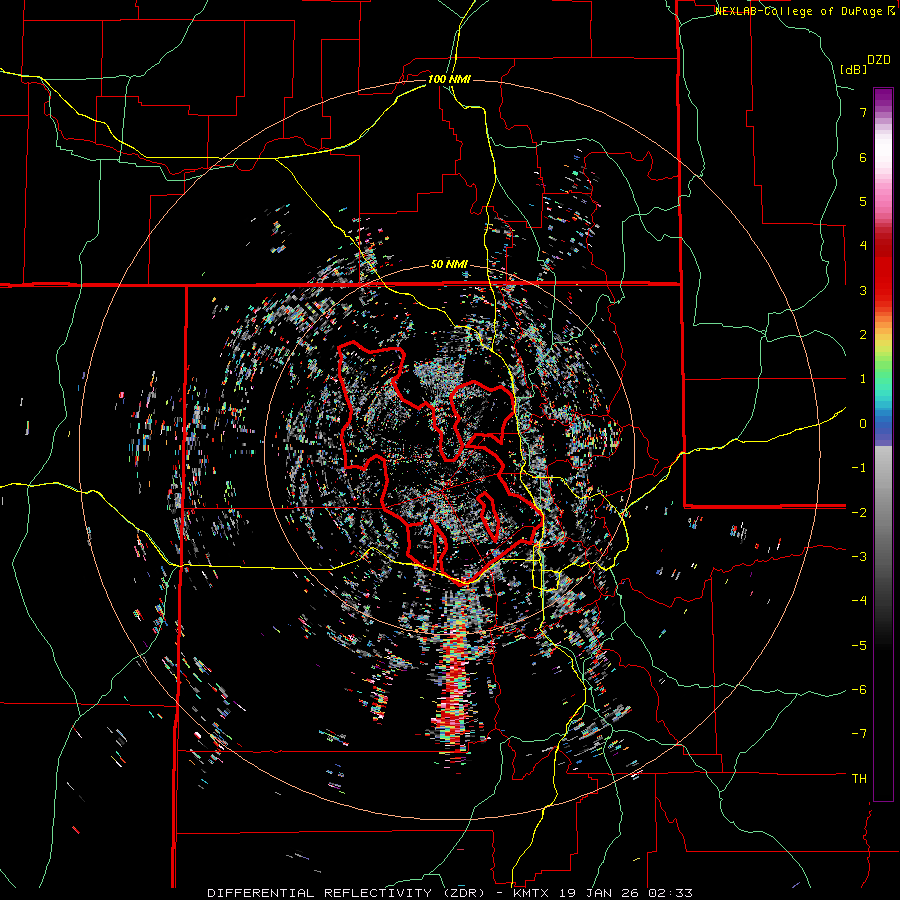Click the 100 NMI range ring label
The width and height of the screenshot is (900, 900).
coord(449,79)
